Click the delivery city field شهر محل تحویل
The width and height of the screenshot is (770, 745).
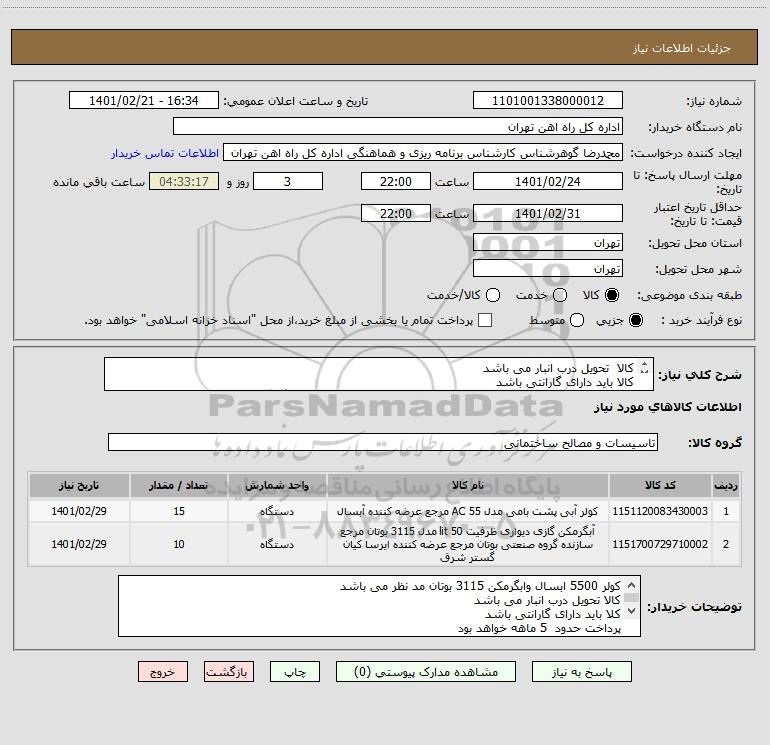tap(548, 269)
